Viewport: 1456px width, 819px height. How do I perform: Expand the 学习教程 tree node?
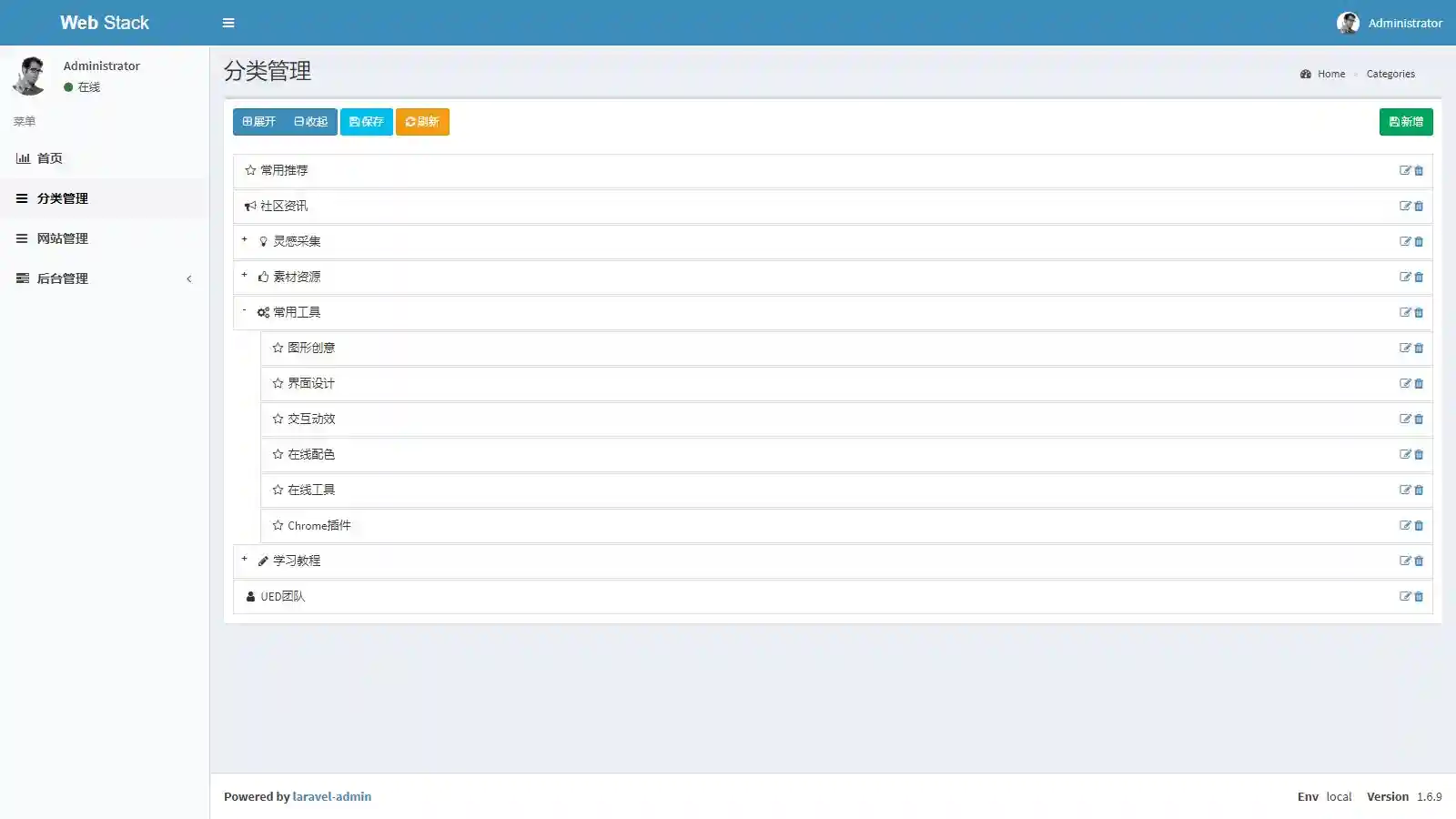pyautogui.click(x=244, y=559)
